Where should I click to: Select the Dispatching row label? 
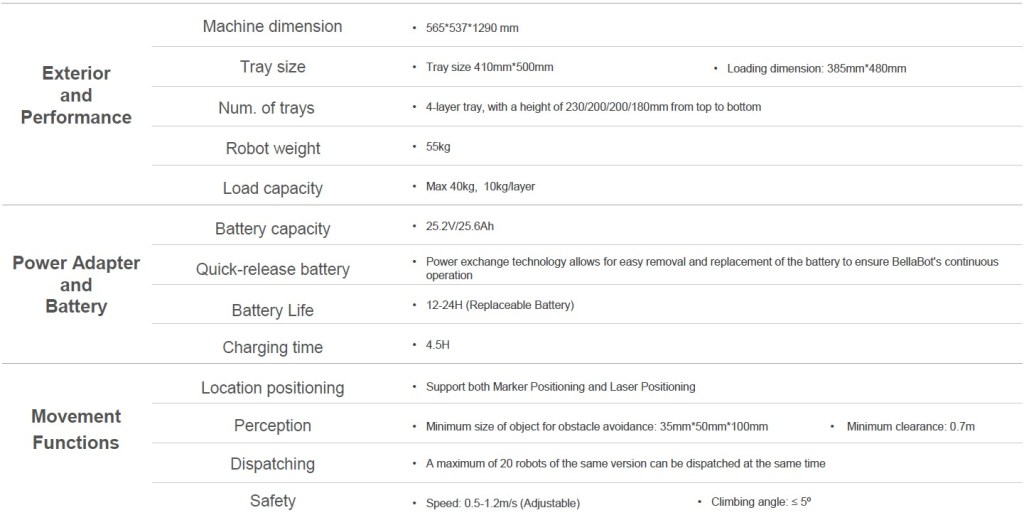tap(272, 464)
